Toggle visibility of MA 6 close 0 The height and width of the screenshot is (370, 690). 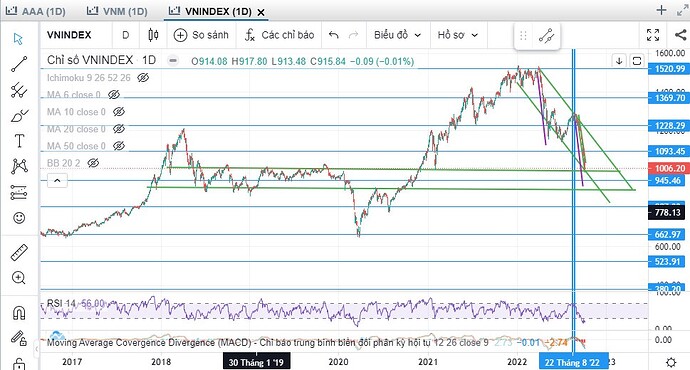point(114,95)
